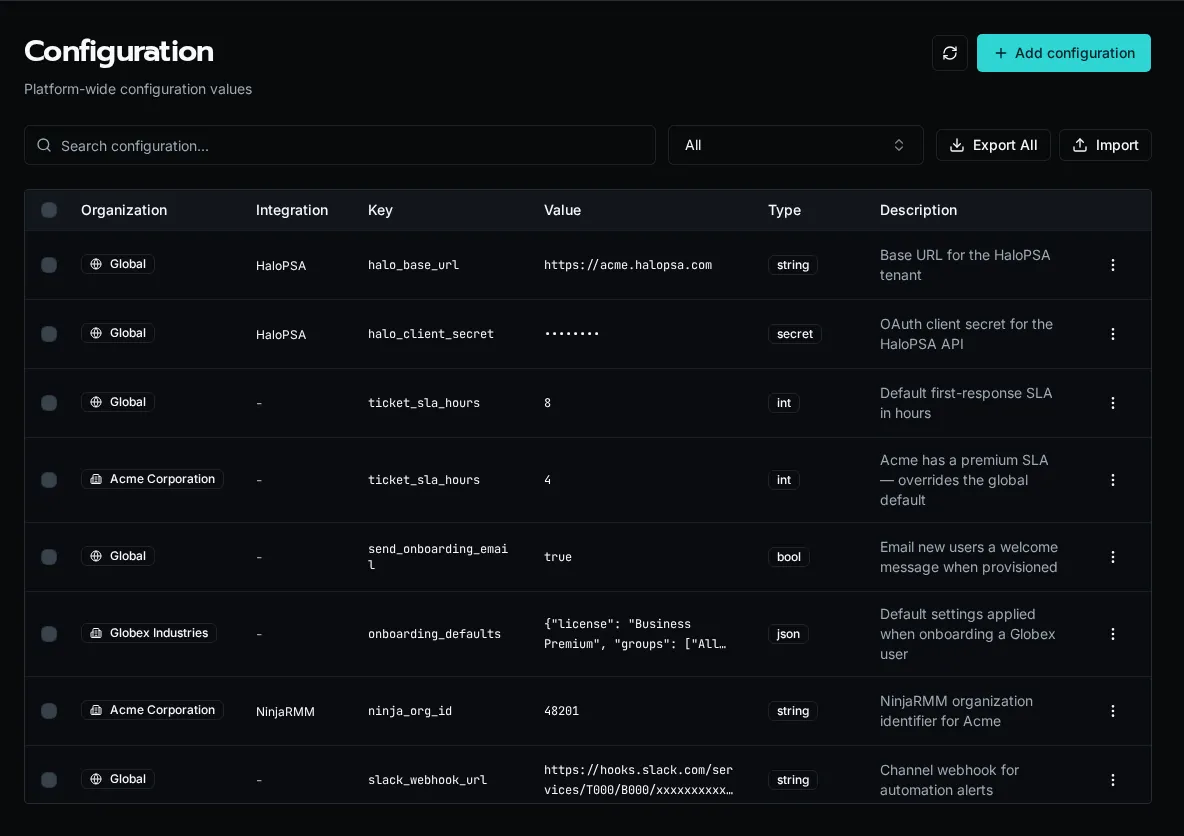Click the globe icon in halo_base_url row
The width and height of the screenshot is (1184, 836).
(96, 264)
